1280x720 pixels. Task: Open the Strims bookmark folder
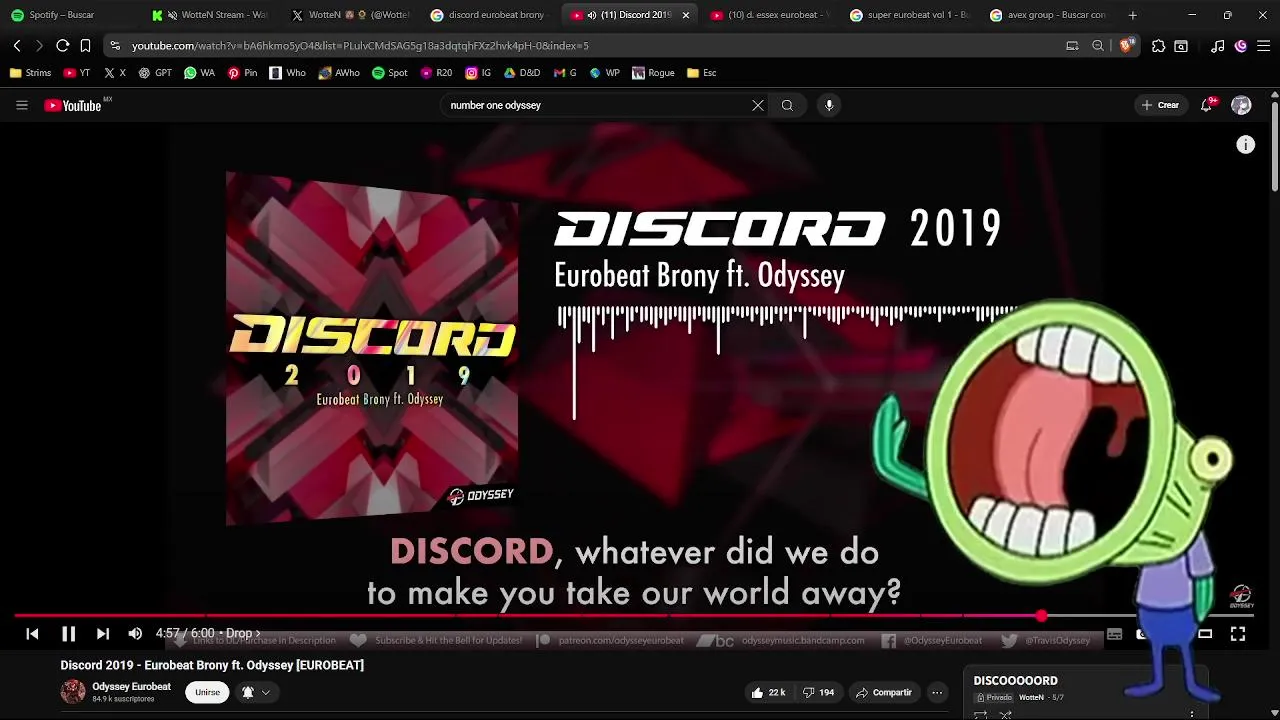(30, 73)
